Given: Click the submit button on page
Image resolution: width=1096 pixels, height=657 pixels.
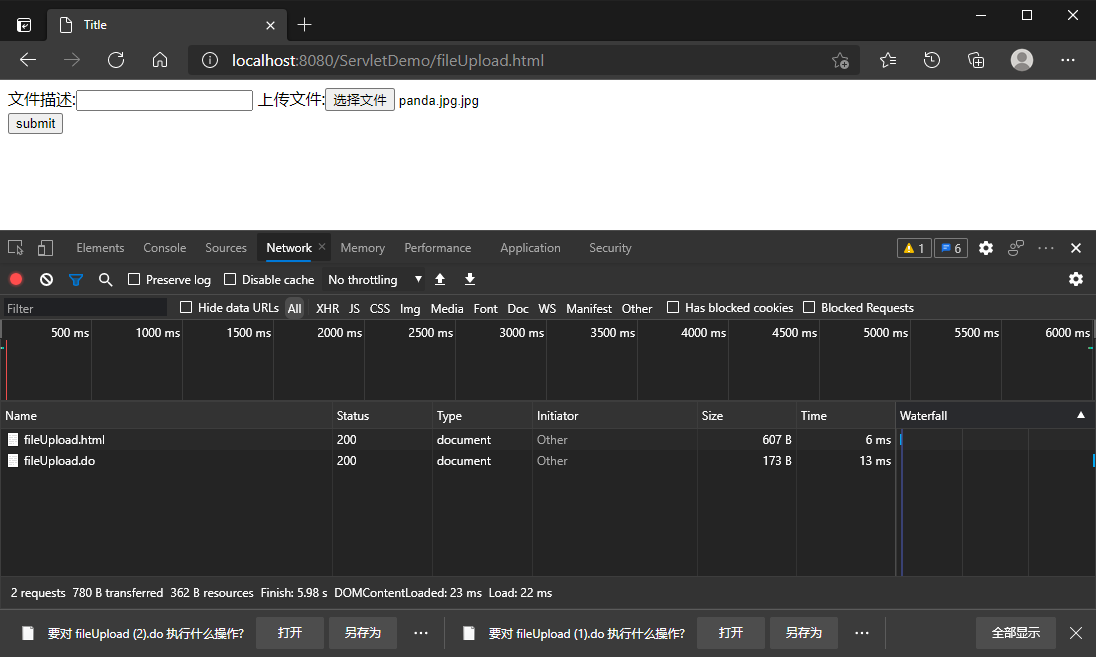Looking at the screenshot, I should [x=35, y=124].
